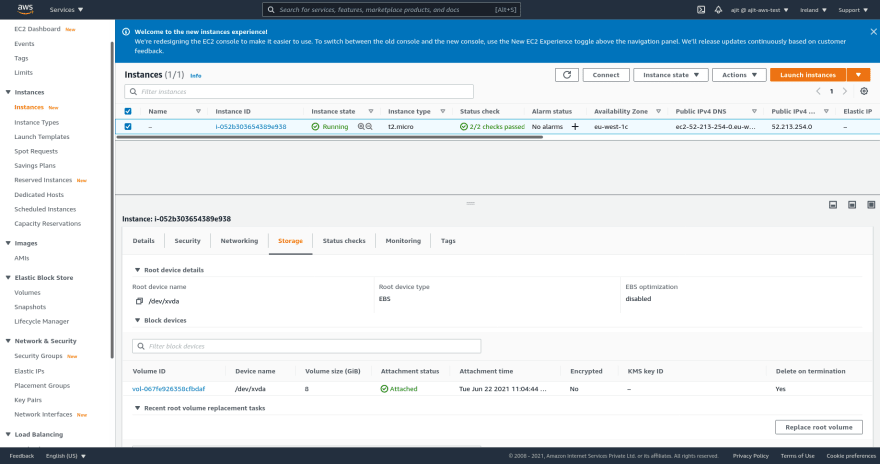Sort by the Instance type column arrow
Screen dimensions: 880x464
click(442, 111)
